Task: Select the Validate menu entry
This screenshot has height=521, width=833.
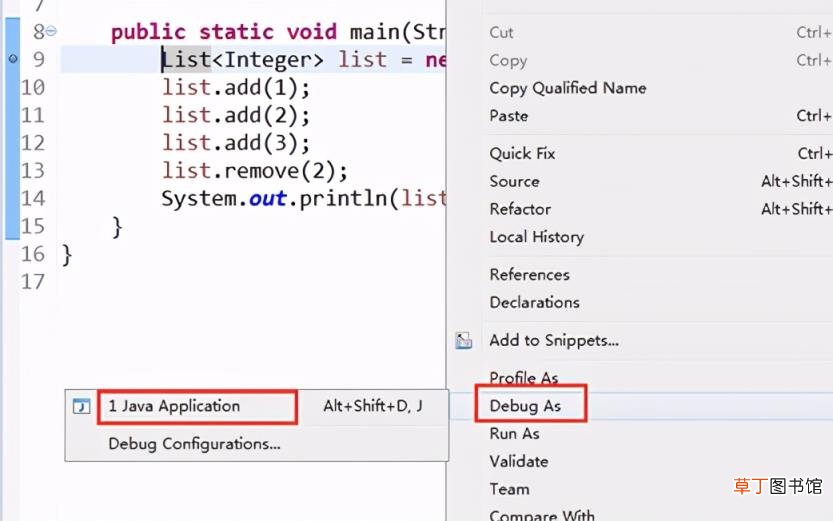Action: click(x=518, y=461)
